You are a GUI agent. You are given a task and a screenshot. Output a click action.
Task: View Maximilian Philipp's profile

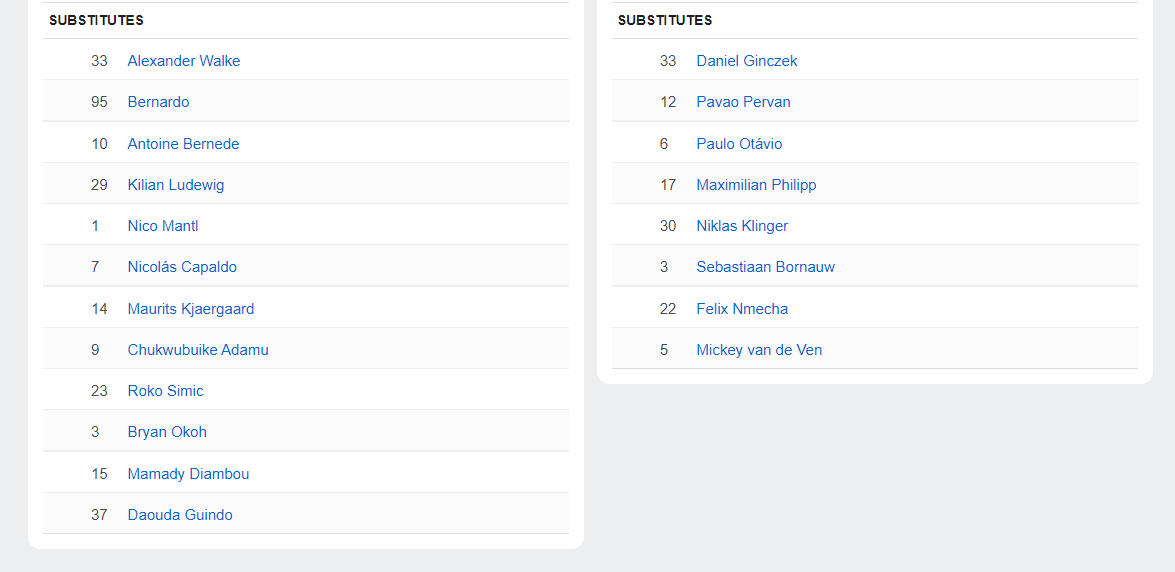(x=756, y=185)
